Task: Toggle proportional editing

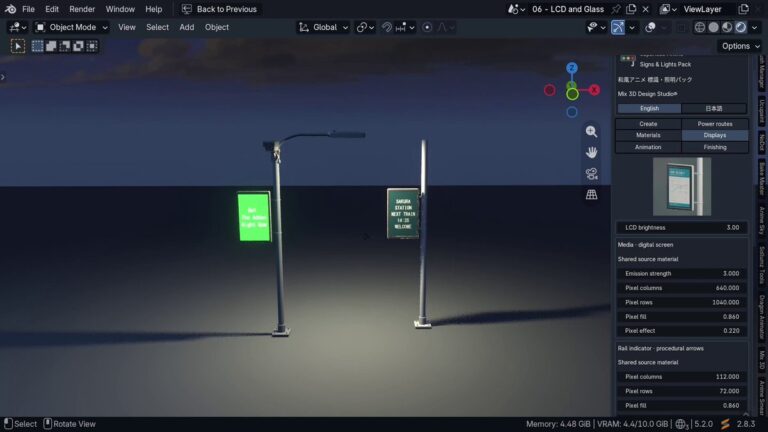Action: coord(427,27)
